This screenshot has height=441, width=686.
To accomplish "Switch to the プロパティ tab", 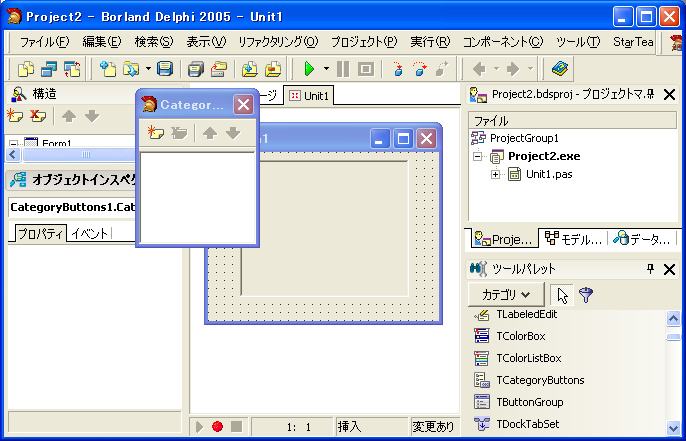I will click(x=40, y=234).
